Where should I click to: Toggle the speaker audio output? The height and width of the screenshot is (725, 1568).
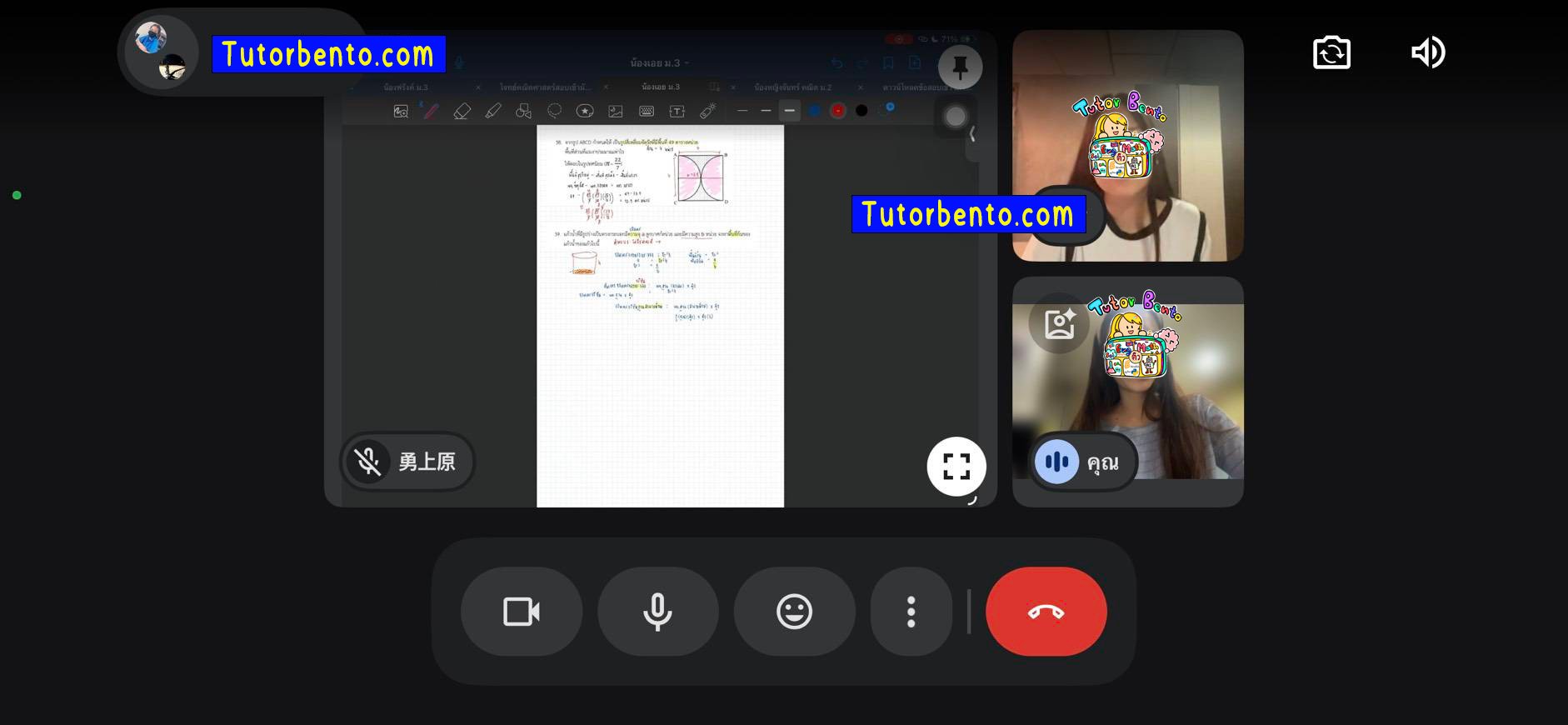point(1428,52)
